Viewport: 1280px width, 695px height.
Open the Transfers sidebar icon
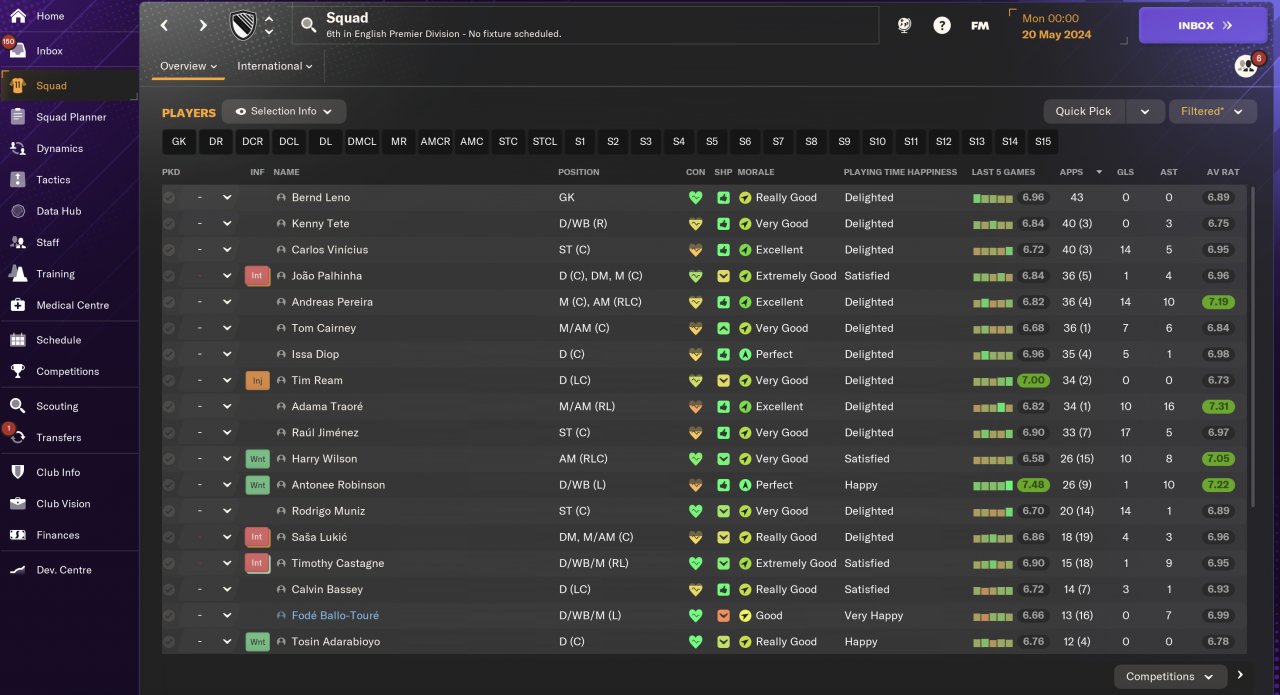[x=18, y=438]
